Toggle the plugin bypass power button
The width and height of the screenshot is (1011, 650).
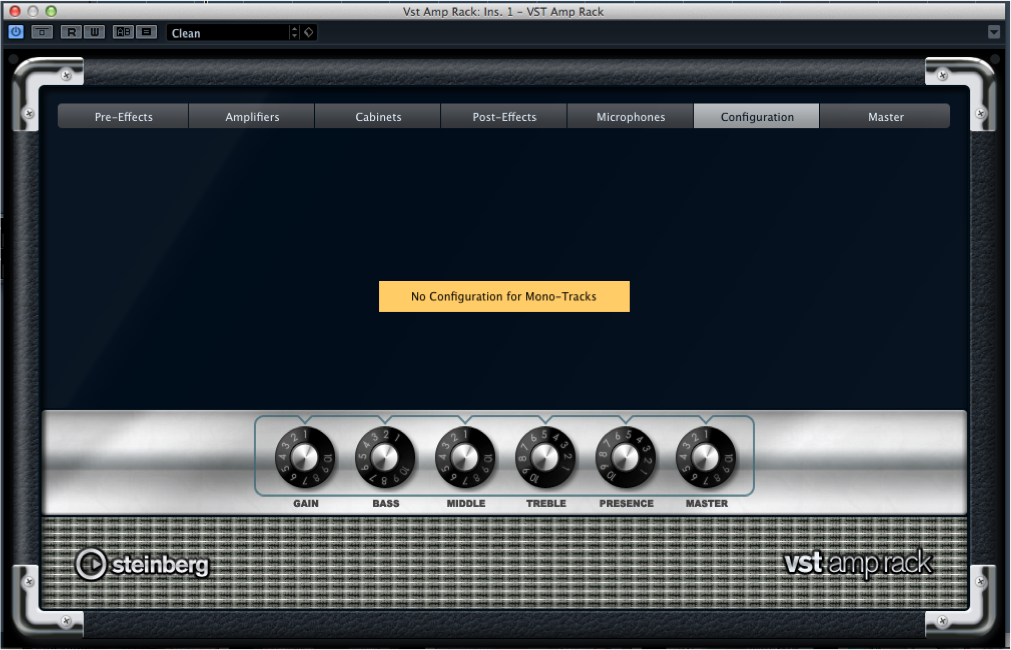coord(15,32)
